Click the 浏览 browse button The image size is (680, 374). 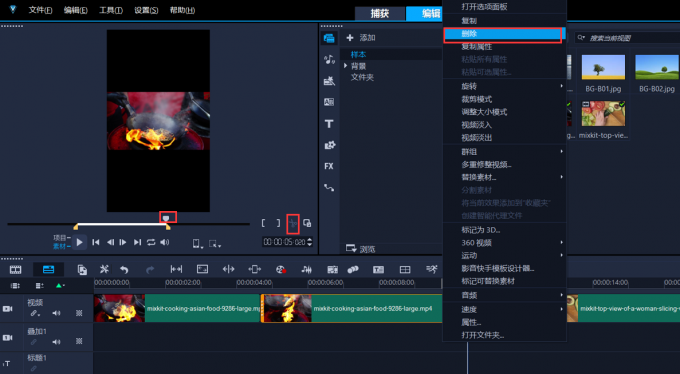click(361, 249)
